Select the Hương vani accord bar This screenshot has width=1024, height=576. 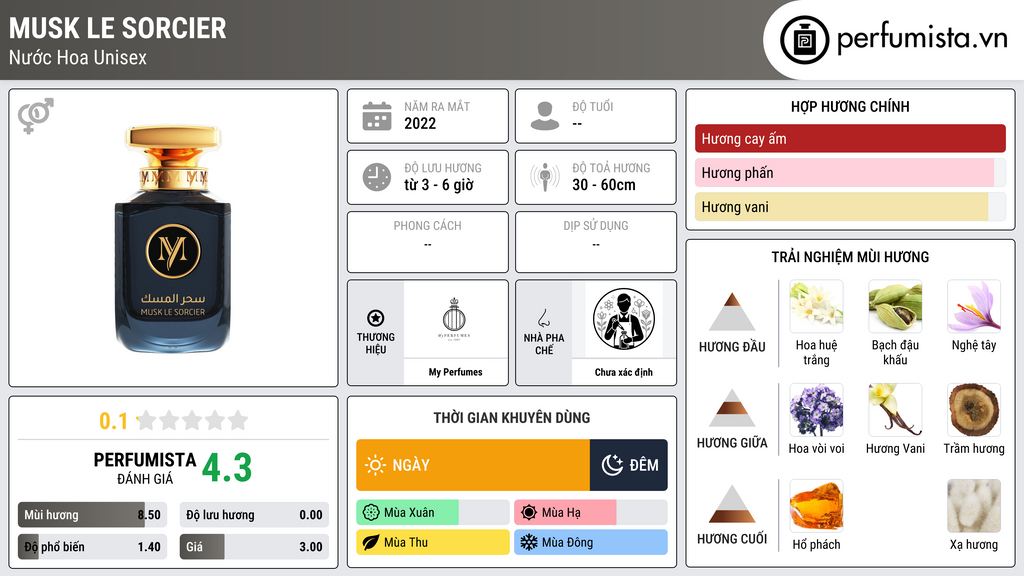tap(850, 206)
